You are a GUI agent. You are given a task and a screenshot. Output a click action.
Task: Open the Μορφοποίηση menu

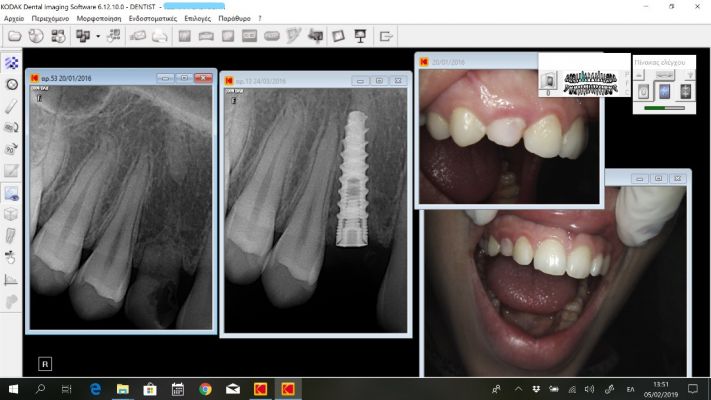coord(99,19)
